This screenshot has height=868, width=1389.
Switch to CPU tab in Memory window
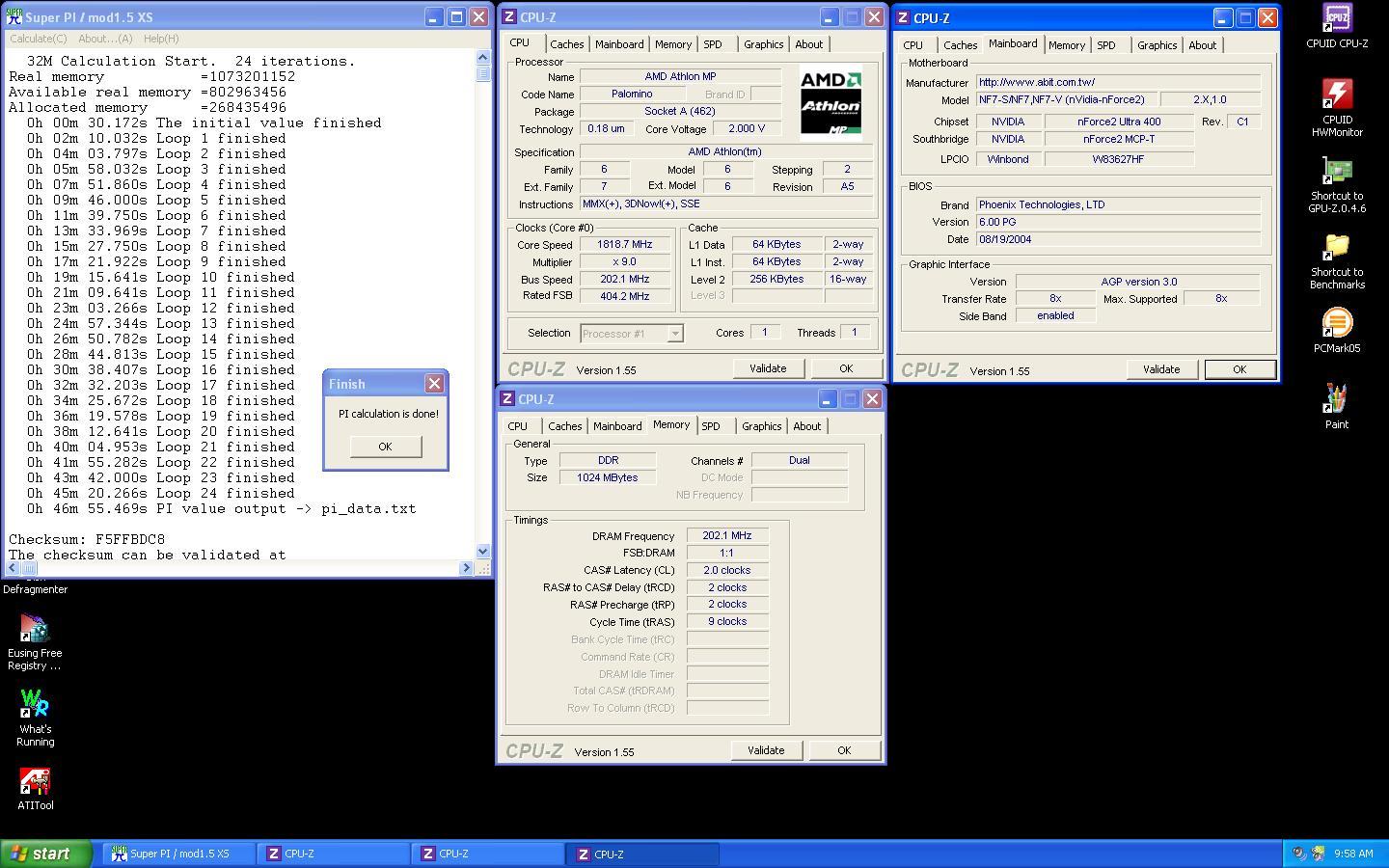(518, 426)
